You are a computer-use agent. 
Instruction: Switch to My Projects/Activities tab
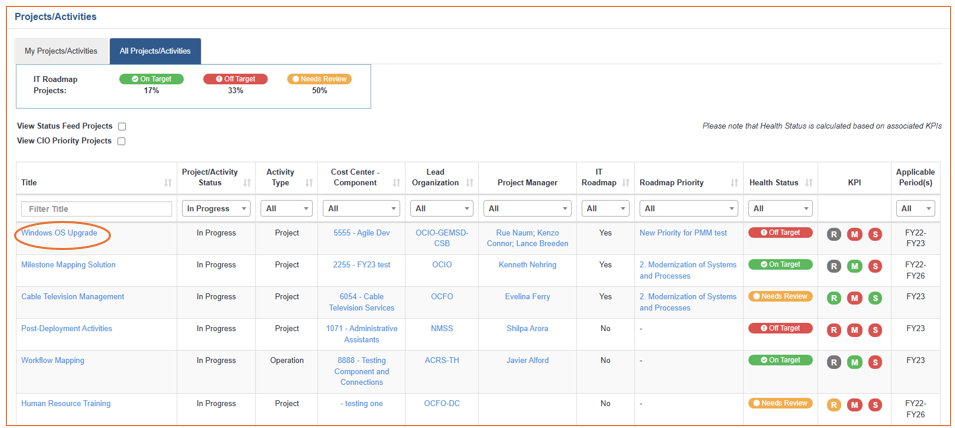tap(61, 51)
